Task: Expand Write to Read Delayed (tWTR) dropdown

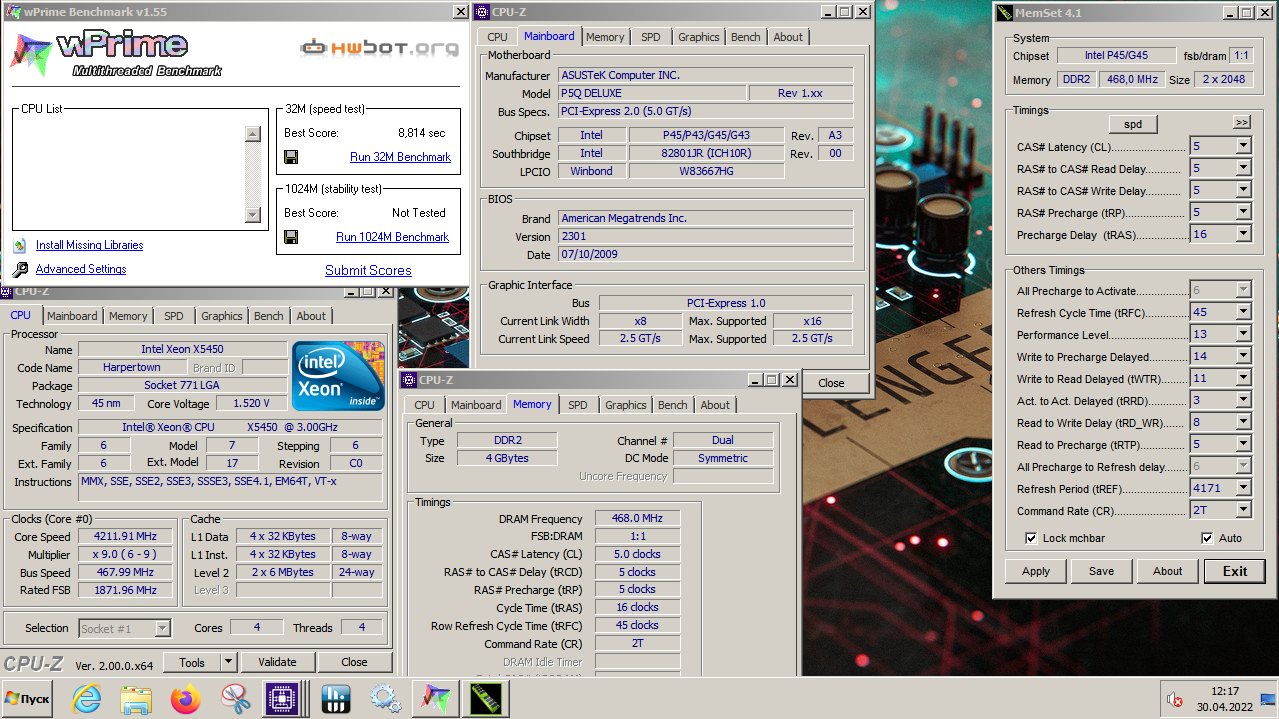Action: point(1243,378)
